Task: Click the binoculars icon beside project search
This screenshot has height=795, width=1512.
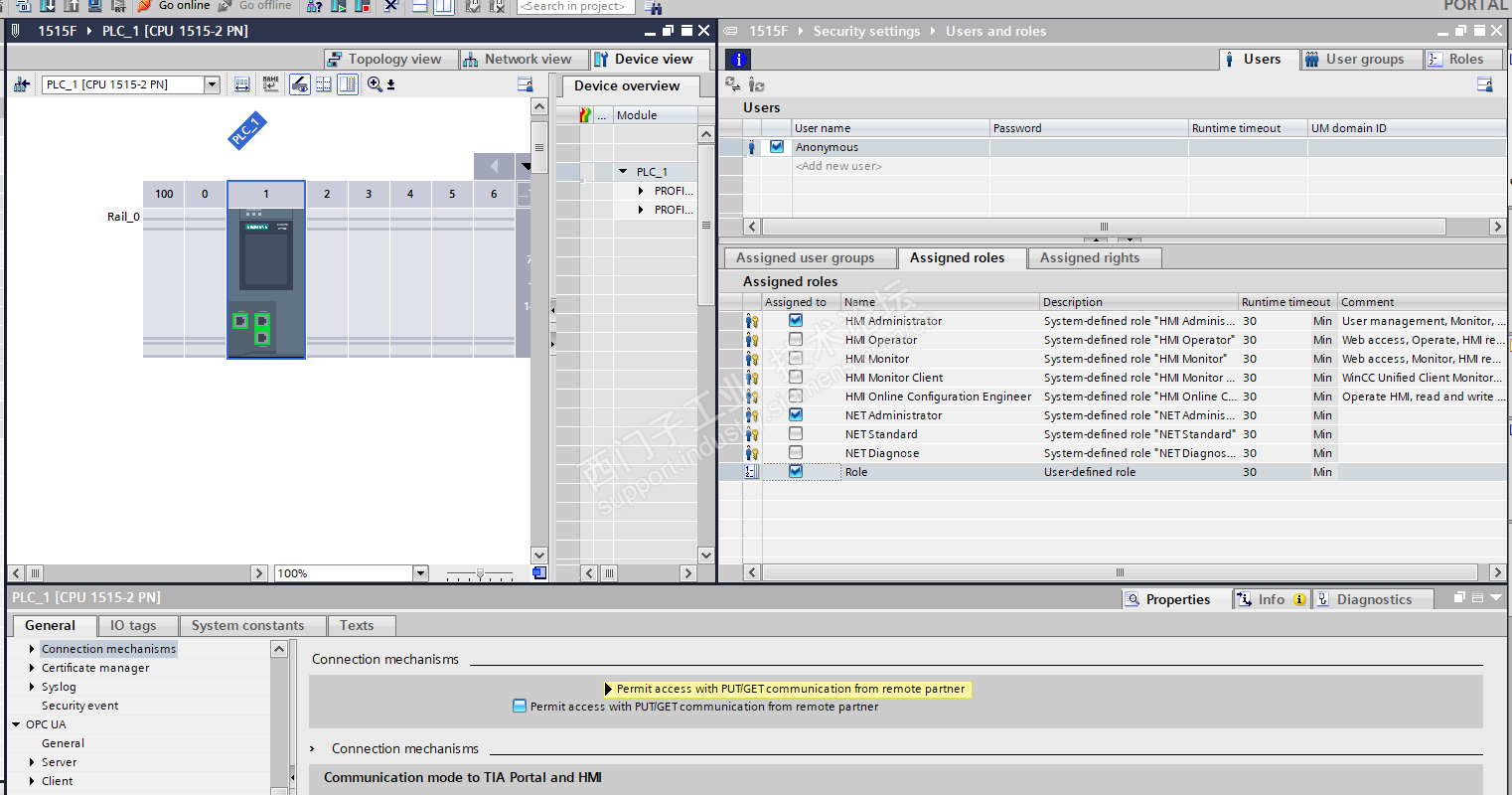Action: pos(653,7)
